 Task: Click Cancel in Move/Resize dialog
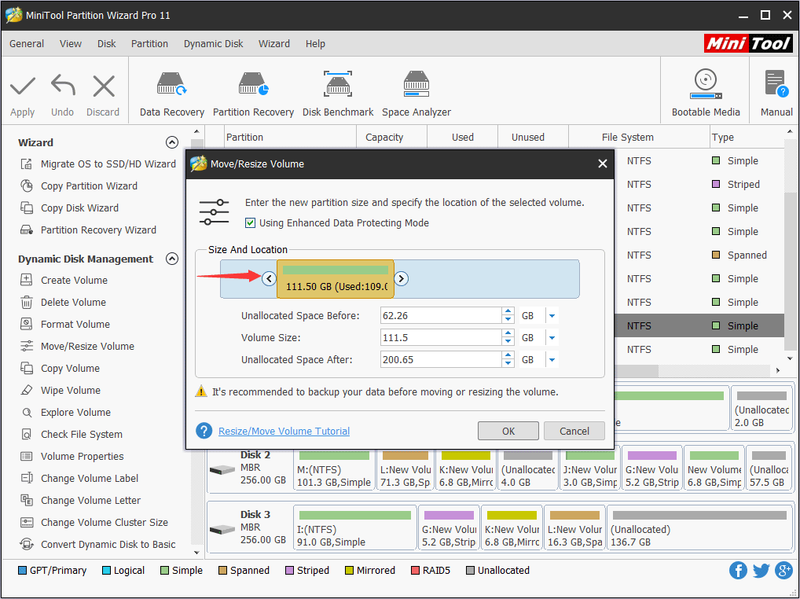(x=574, y=431)
